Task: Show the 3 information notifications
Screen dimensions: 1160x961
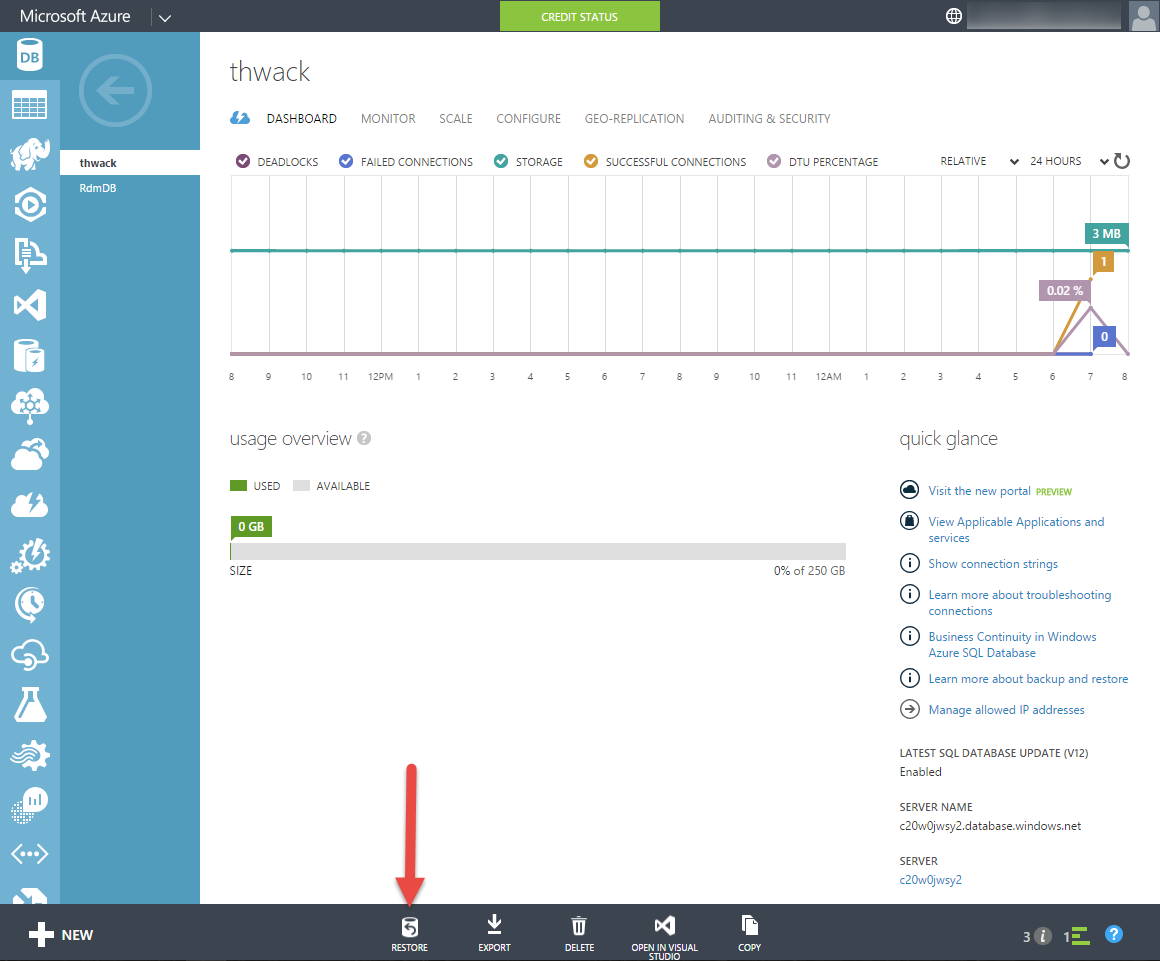Action: 1036,937
